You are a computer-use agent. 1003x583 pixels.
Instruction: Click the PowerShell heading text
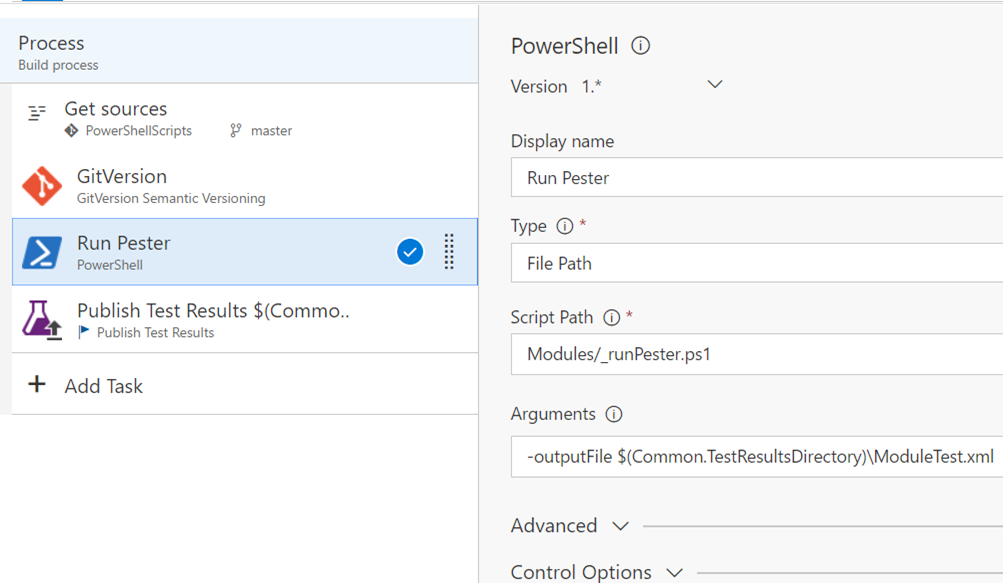[564, 46]
